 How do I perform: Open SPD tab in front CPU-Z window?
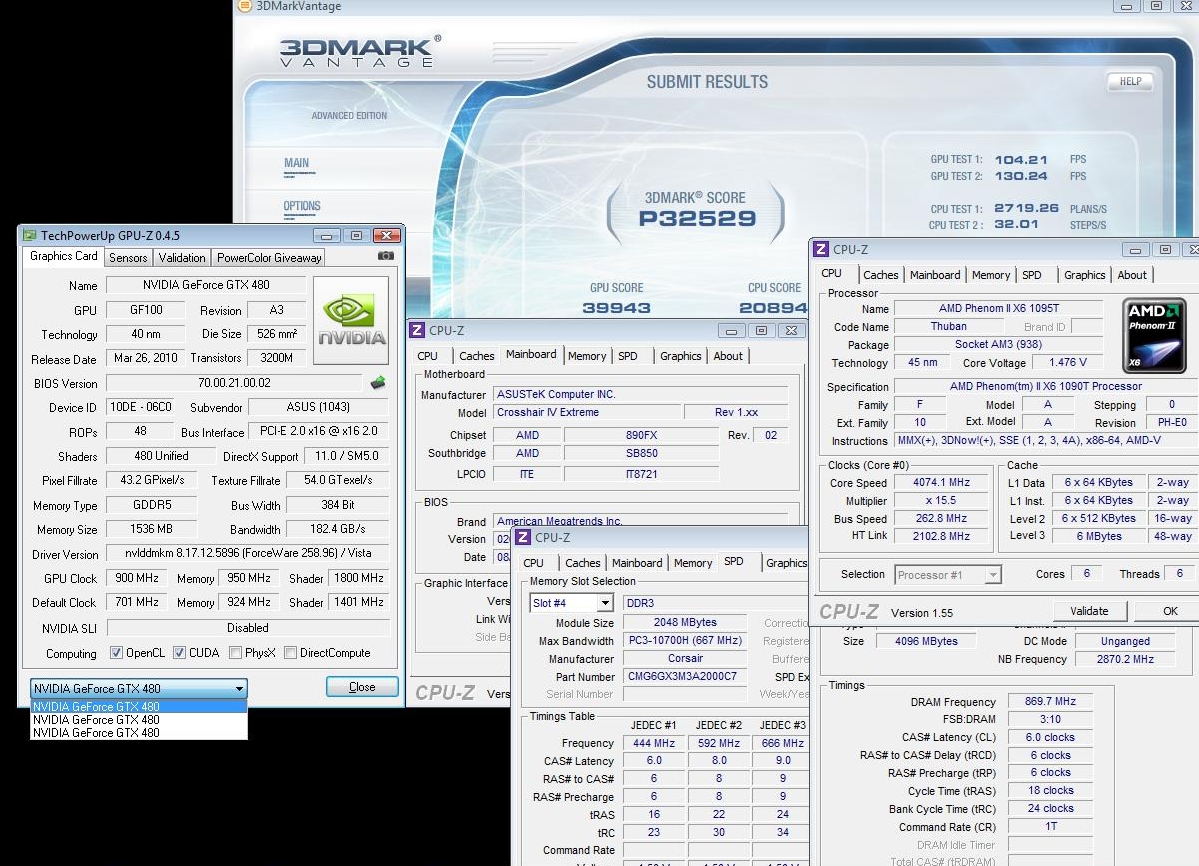pyautogui.click(x=1032, y=275)
